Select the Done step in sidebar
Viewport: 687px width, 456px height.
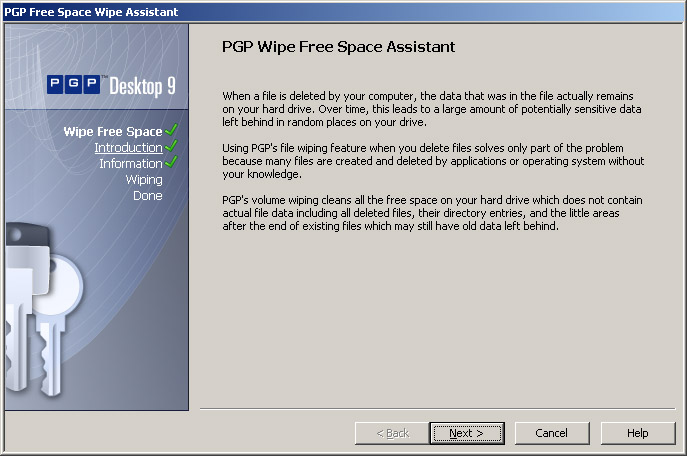click(148, 195)
